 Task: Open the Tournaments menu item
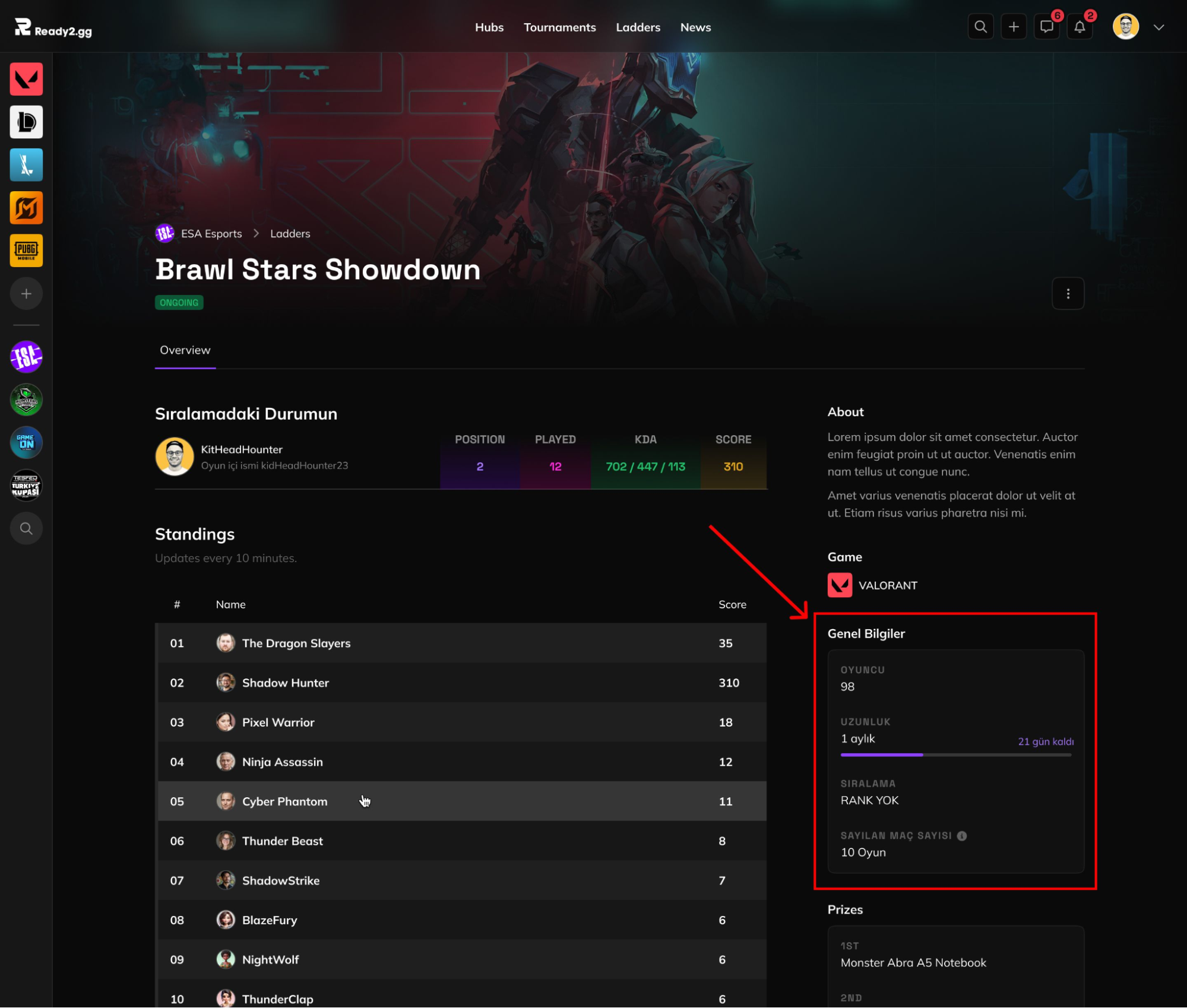[559, 27]
